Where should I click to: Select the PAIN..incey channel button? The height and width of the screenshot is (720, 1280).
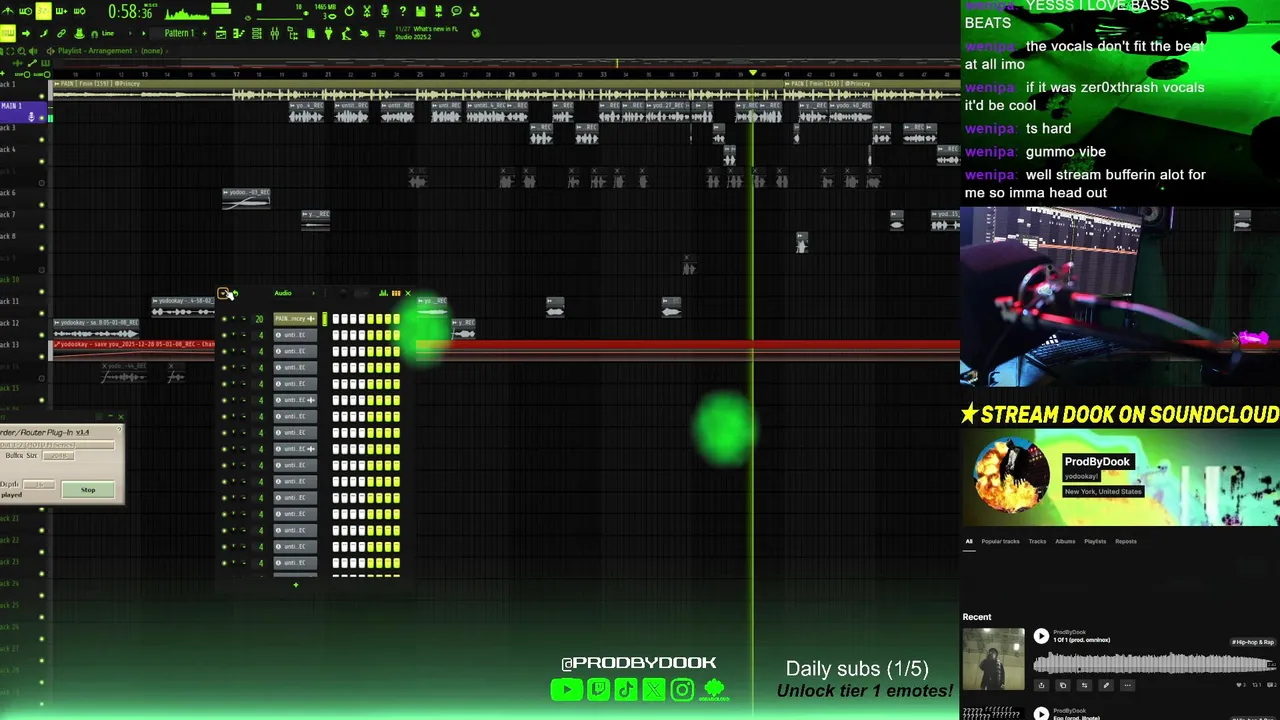click(295, 319)
